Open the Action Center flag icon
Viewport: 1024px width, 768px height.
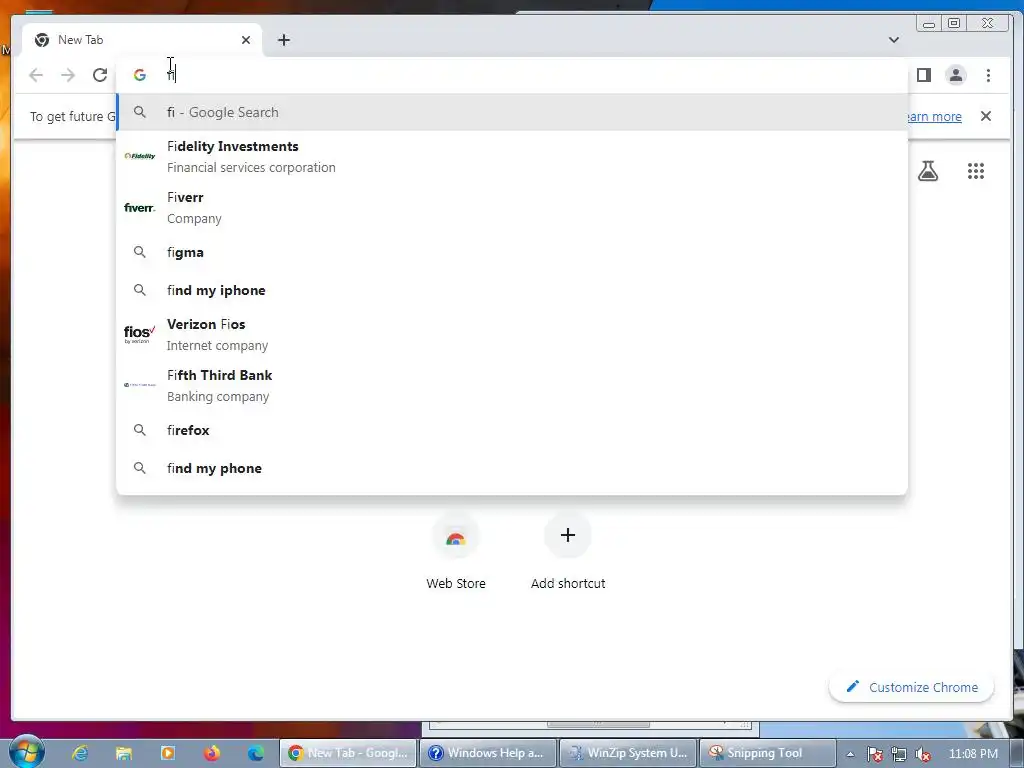point(874,754)
